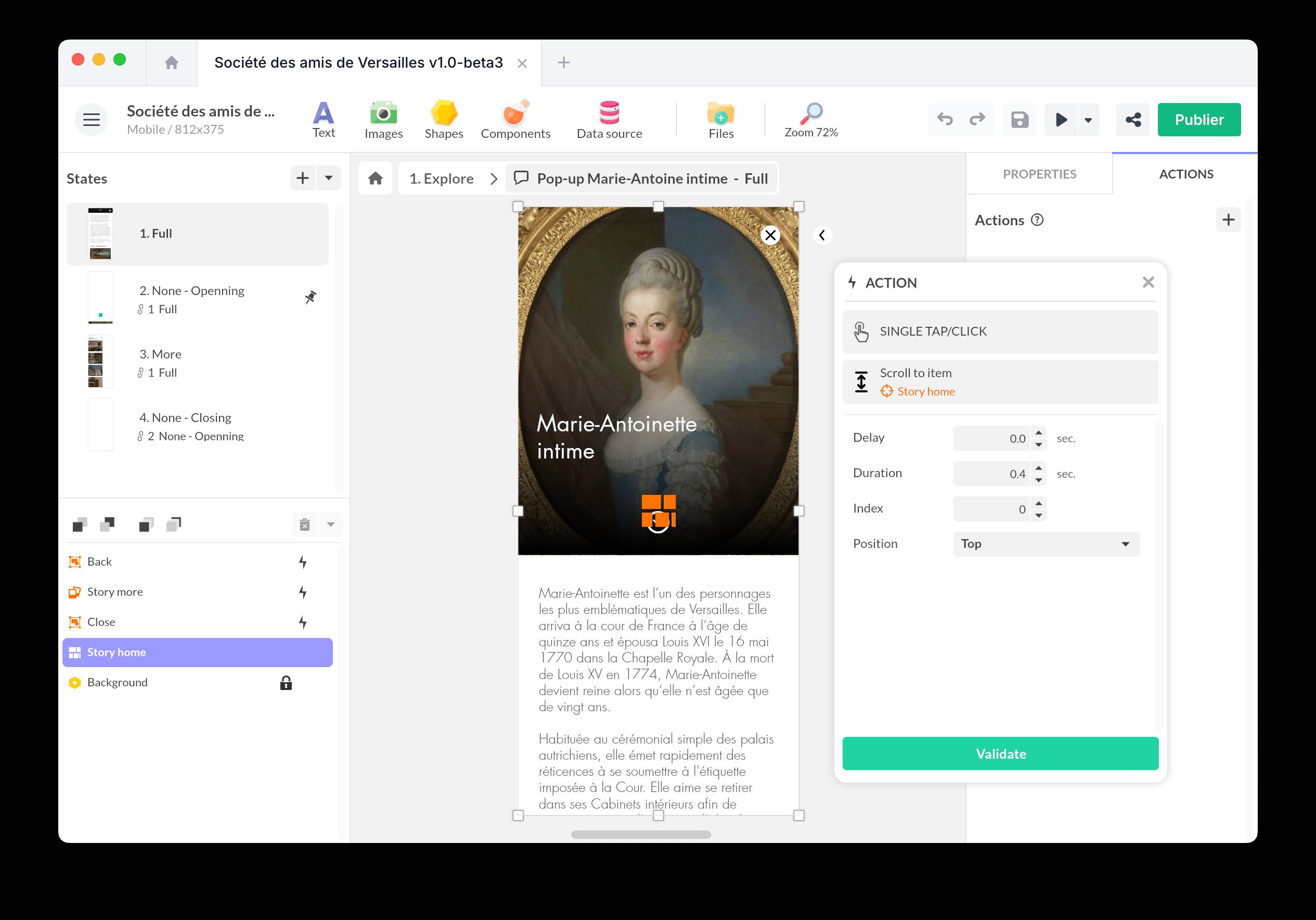Click the undo arrow in the toolbar
Viewport: 1316px width, 920px height.
tap(945, 120)
